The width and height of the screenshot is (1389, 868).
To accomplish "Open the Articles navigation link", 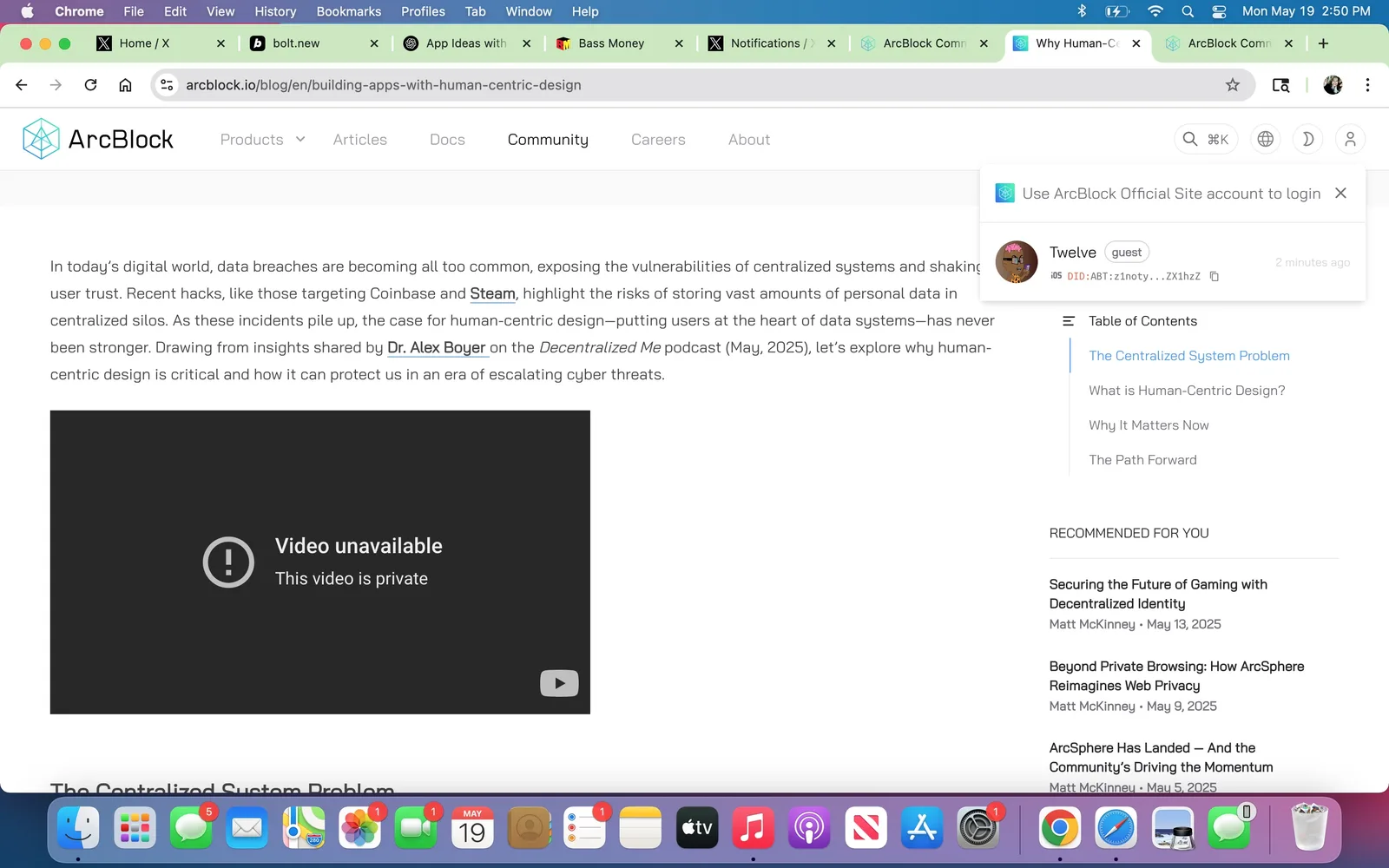I will (360, 140).
